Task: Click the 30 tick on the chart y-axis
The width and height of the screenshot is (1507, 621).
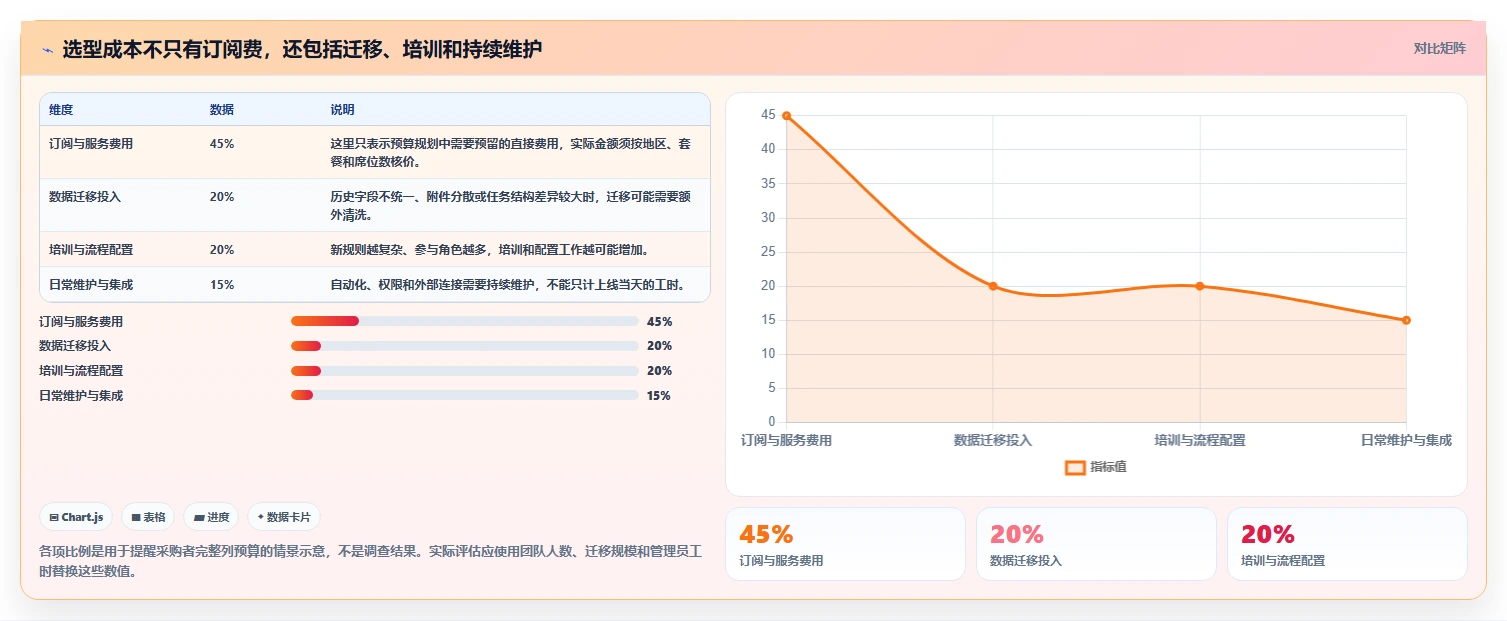Action: click(x=768, y=218)
